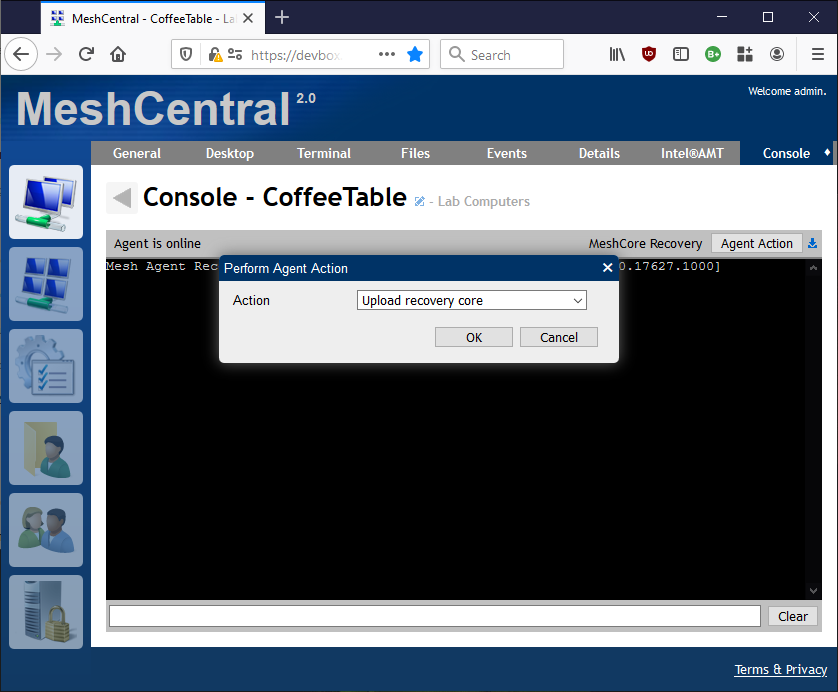Cancel the agent action dialog
Viewport: 838px width, 692px height.
tap(558, 337)
